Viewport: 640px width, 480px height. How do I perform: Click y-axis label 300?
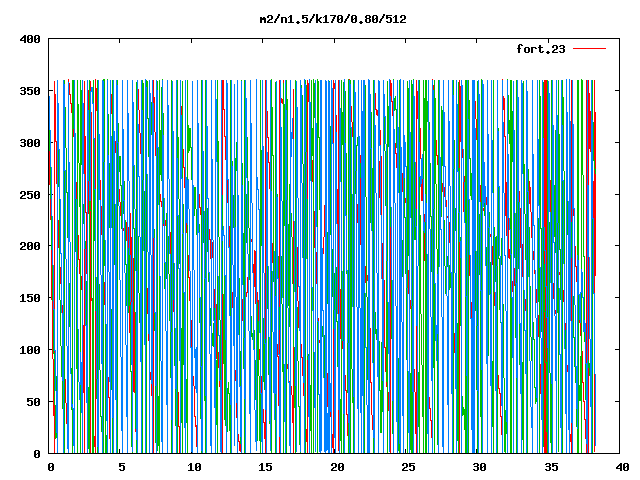(30, 143)
